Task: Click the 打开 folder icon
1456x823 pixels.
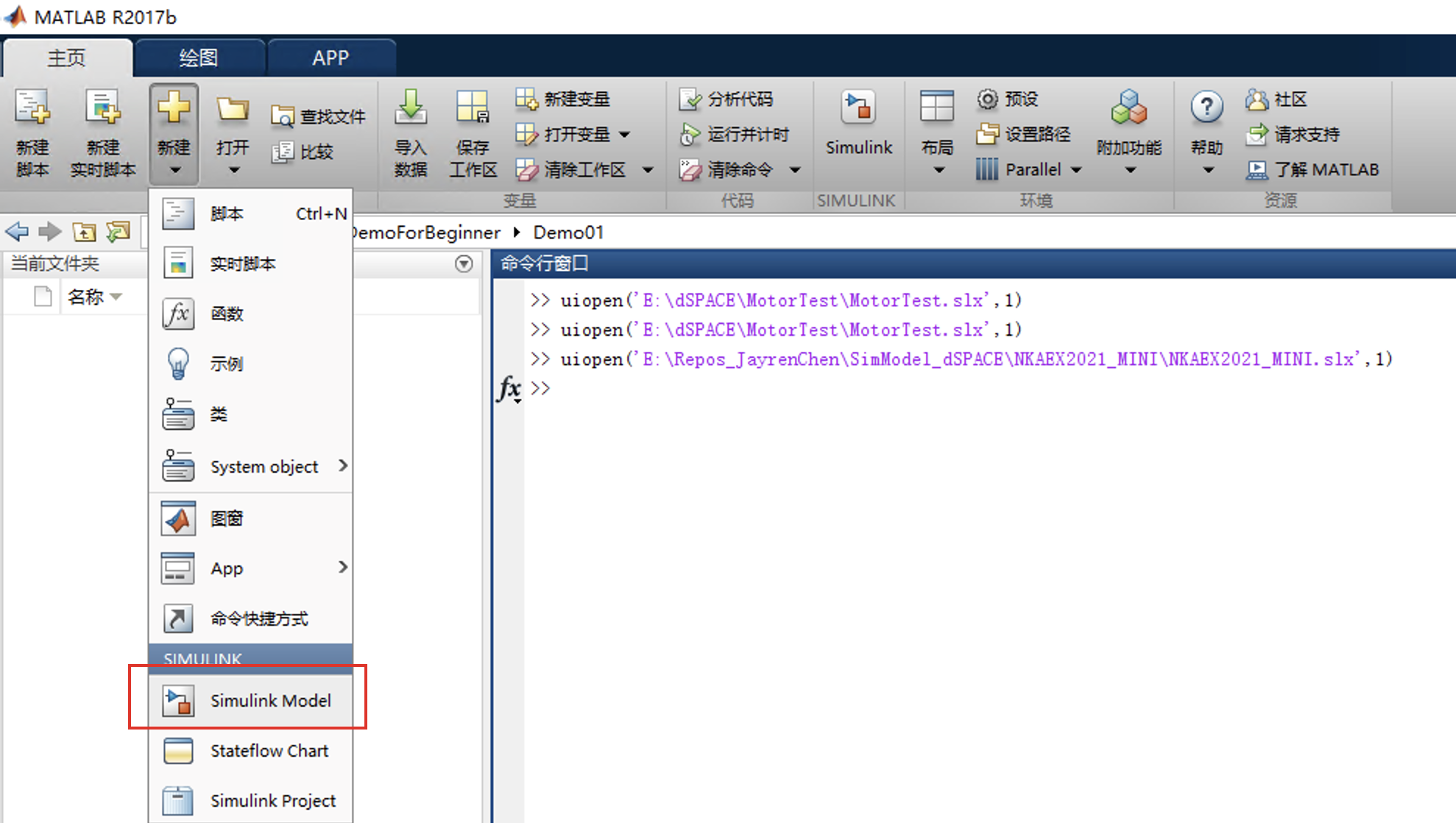Action: [x=233, y=110]
